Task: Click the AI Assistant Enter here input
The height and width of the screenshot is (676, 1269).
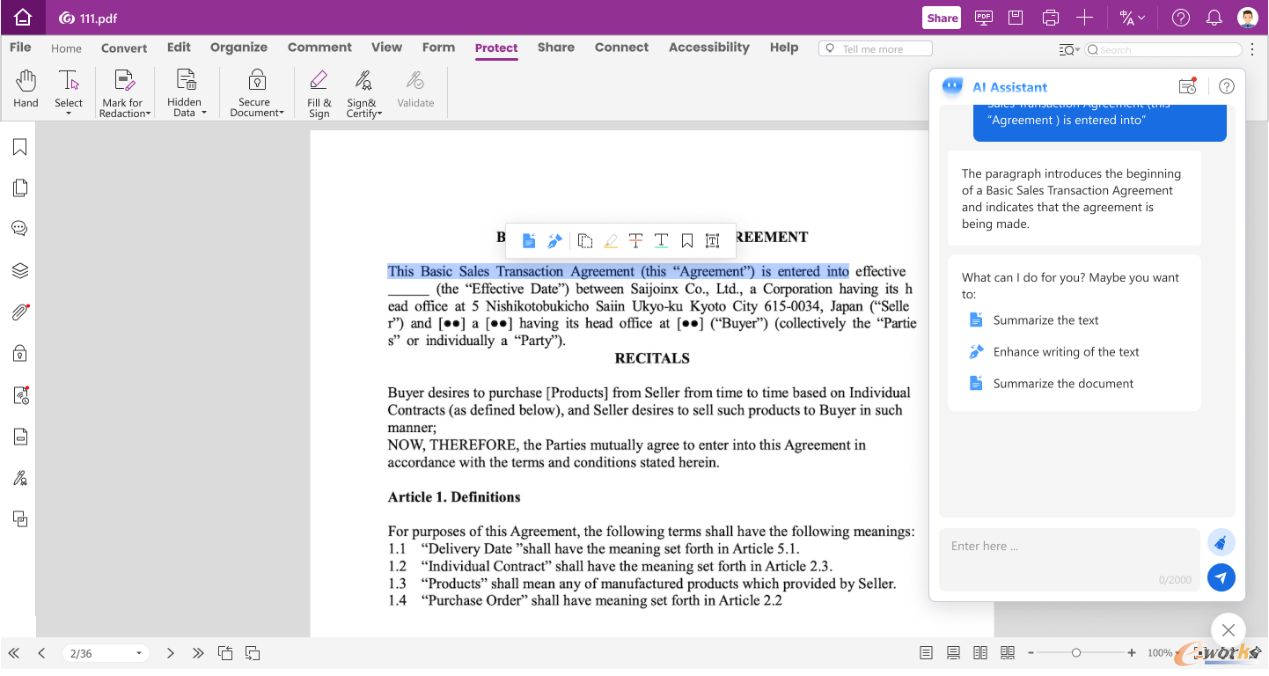Action: [x=1069, y=559]
